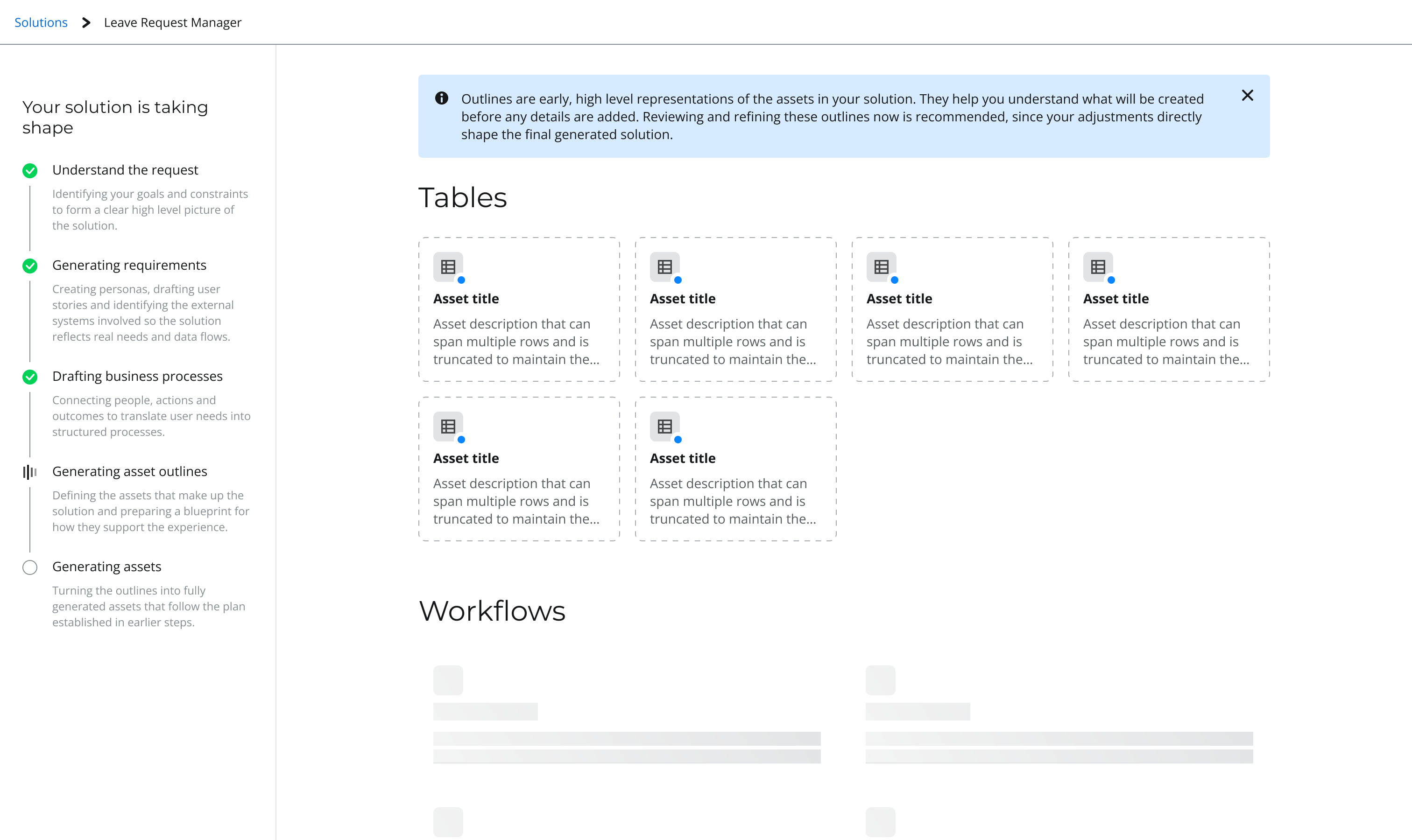Select the Drafting business processes step
The width and height of the screenshot is (1412, 840).
click(x=137, y=377)
